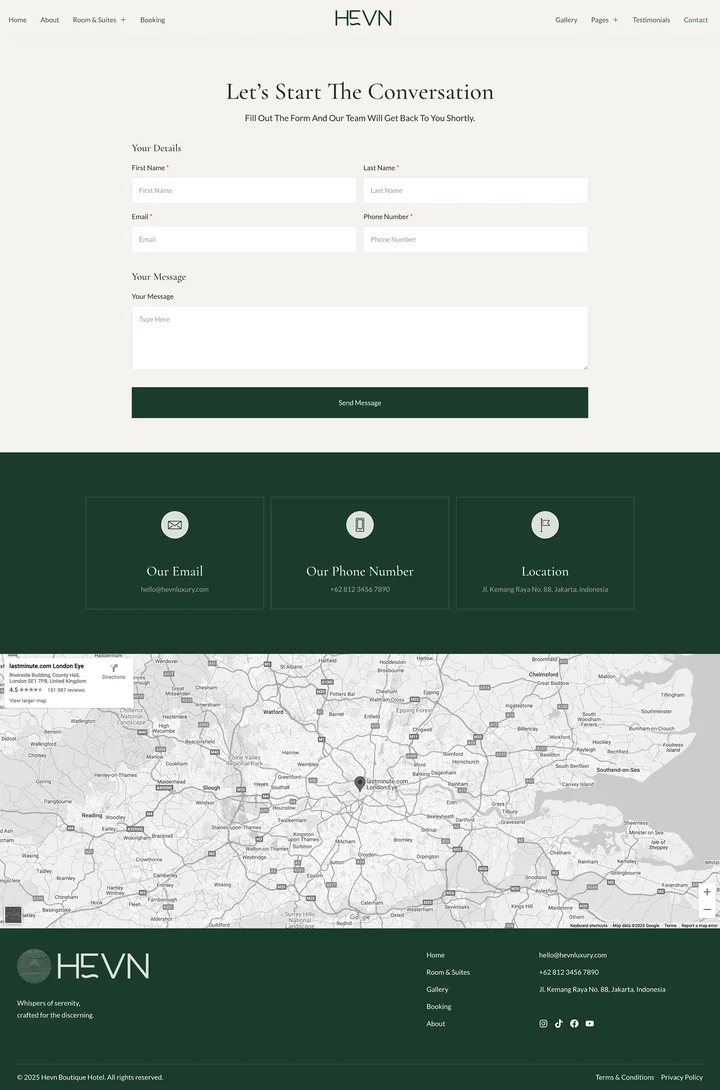Click View larger map link
The image size is (720, 1090).
28,701
